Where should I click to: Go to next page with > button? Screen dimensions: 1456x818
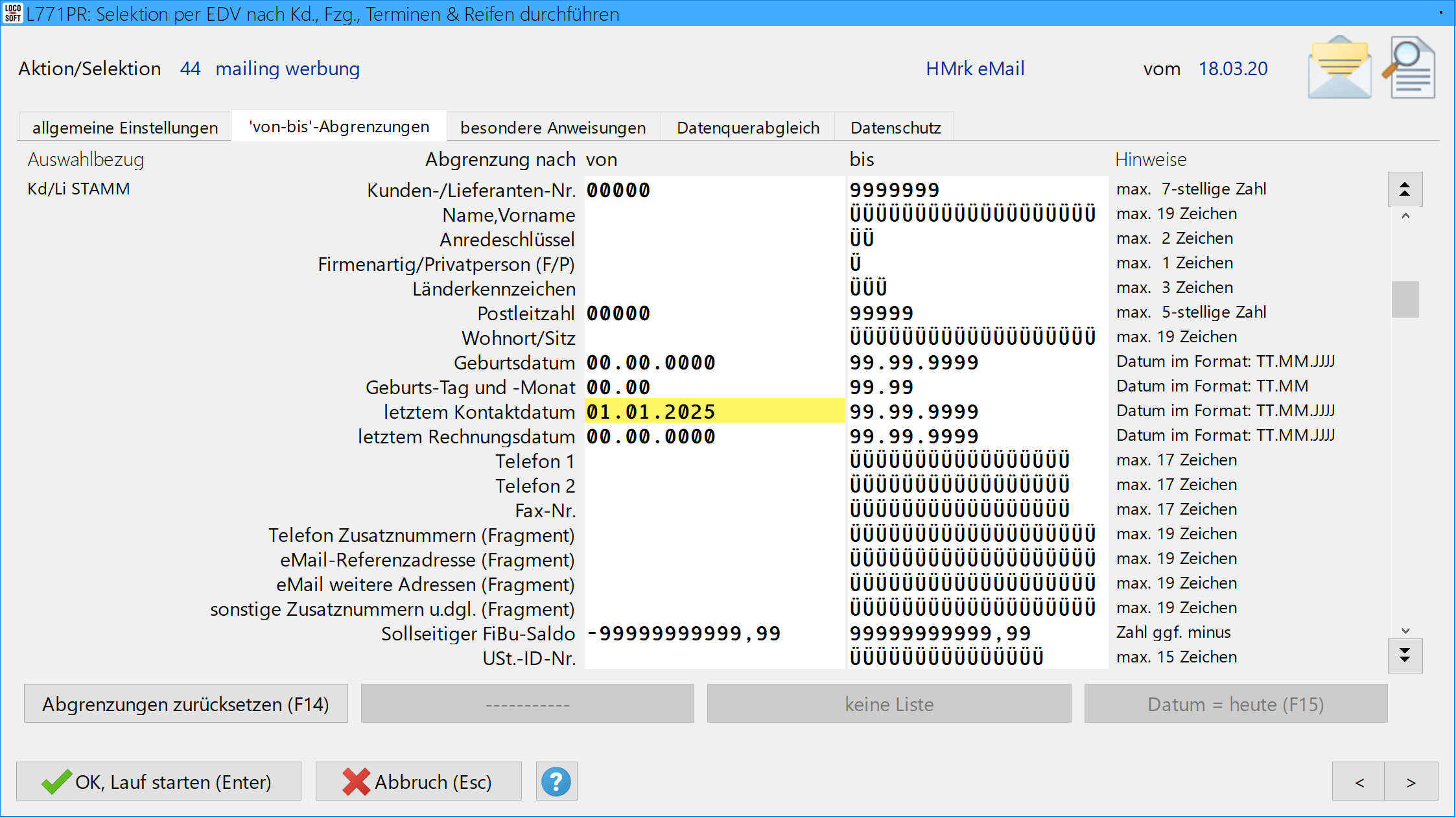click(x=1411, y=782)
